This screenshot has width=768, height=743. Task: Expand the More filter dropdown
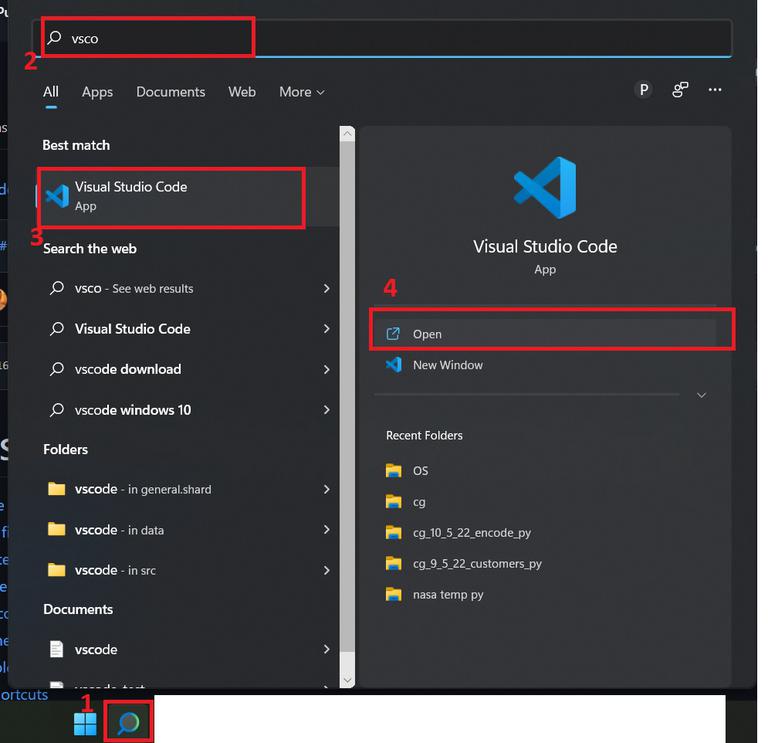[x=301, y=92]
